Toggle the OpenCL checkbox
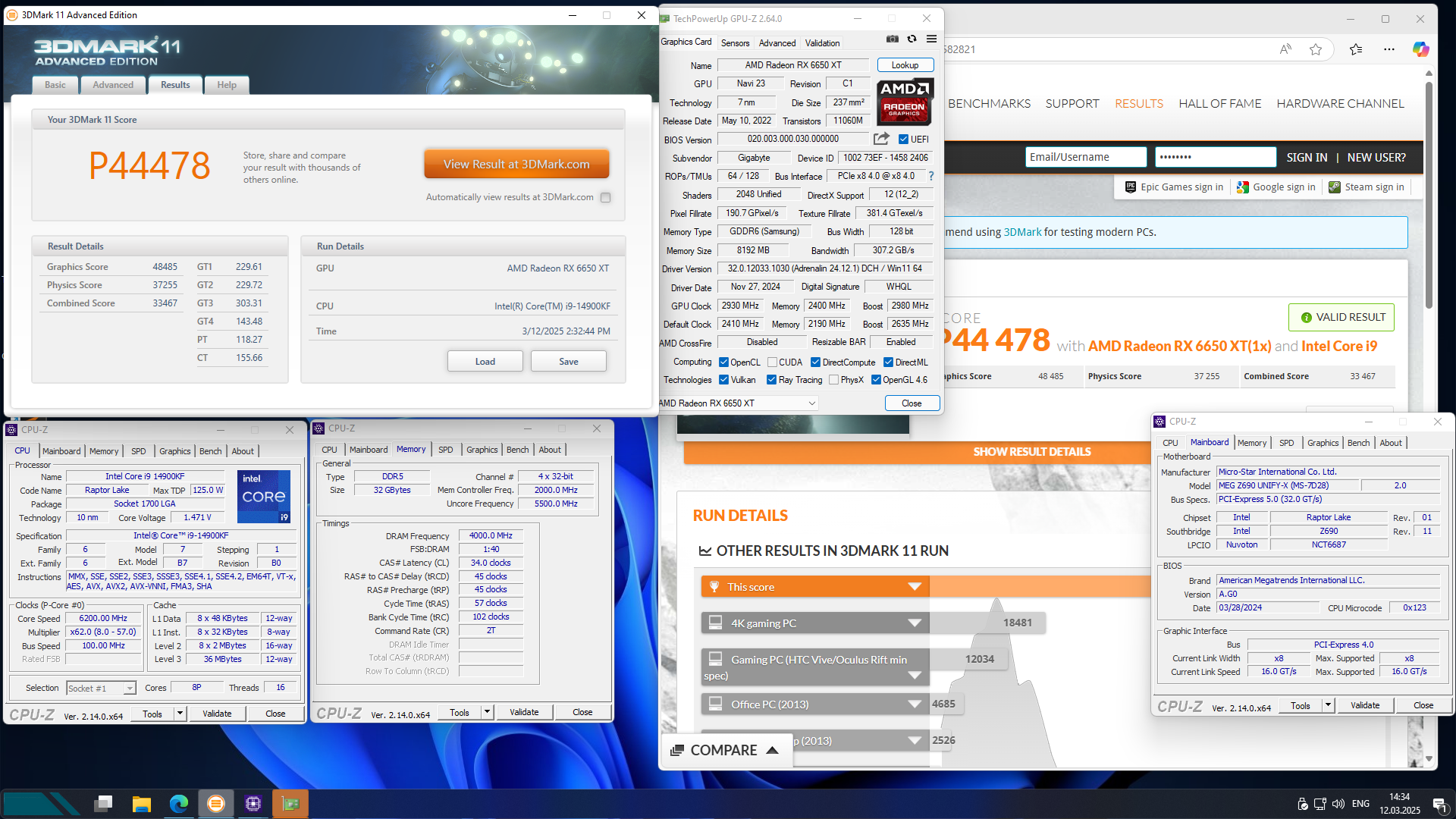The width and height of the screenshot is (1456, 819). [x=723, y=362]
